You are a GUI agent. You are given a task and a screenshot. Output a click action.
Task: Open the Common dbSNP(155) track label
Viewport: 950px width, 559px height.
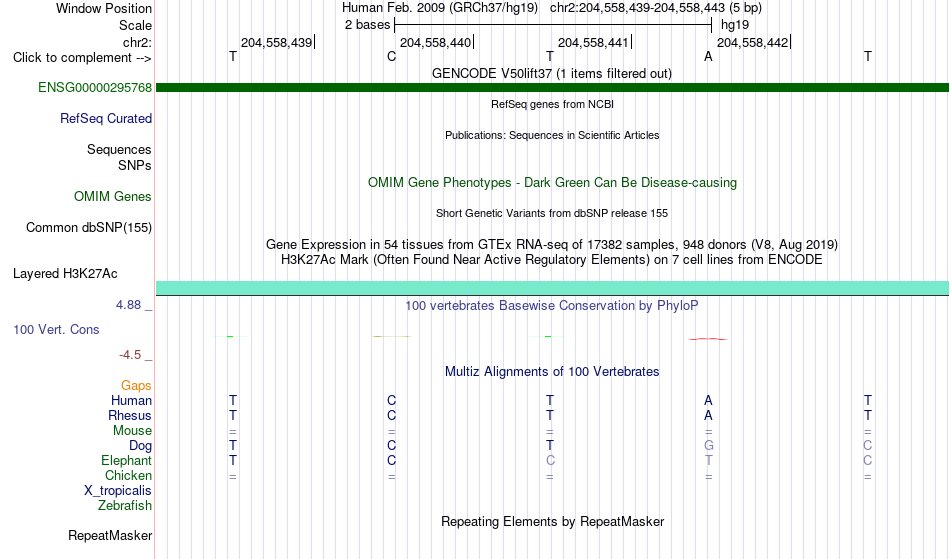89,228
